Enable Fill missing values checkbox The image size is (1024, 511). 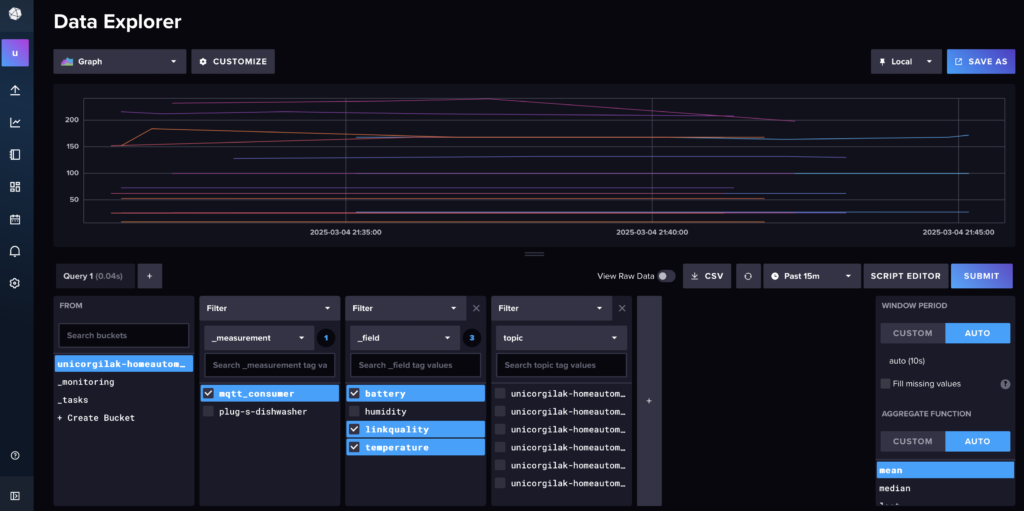885,383
